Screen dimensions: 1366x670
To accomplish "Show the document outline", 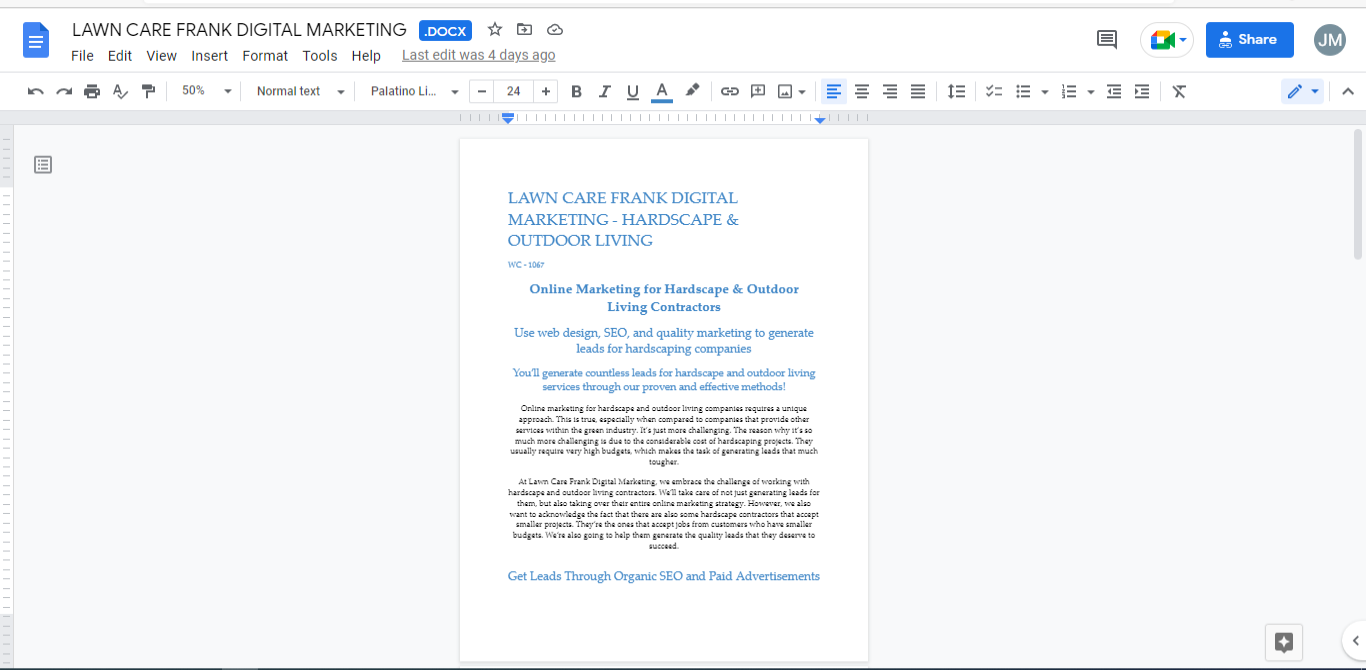I will tap(43, 165).
